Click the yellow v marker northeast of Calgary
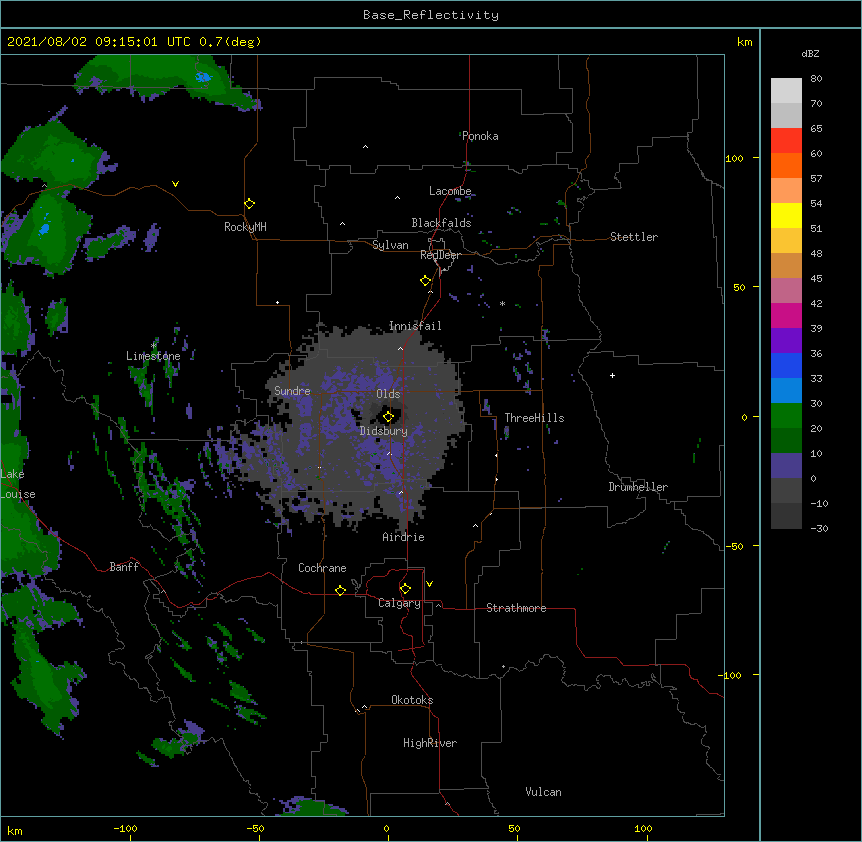862x842 pixels. coord(429,584)
